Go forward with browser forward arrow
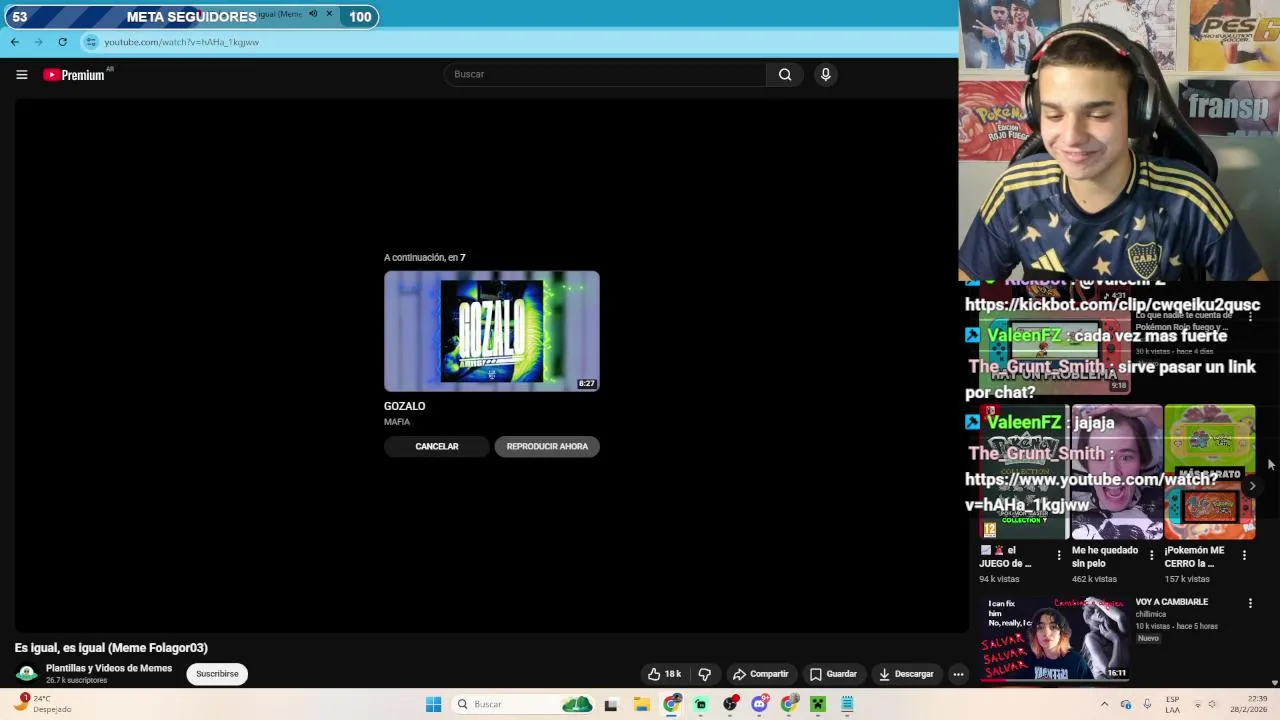Image resolution: width=1280 pixels, height=720 pixels. pyautogui.click(x=38, y=42)
